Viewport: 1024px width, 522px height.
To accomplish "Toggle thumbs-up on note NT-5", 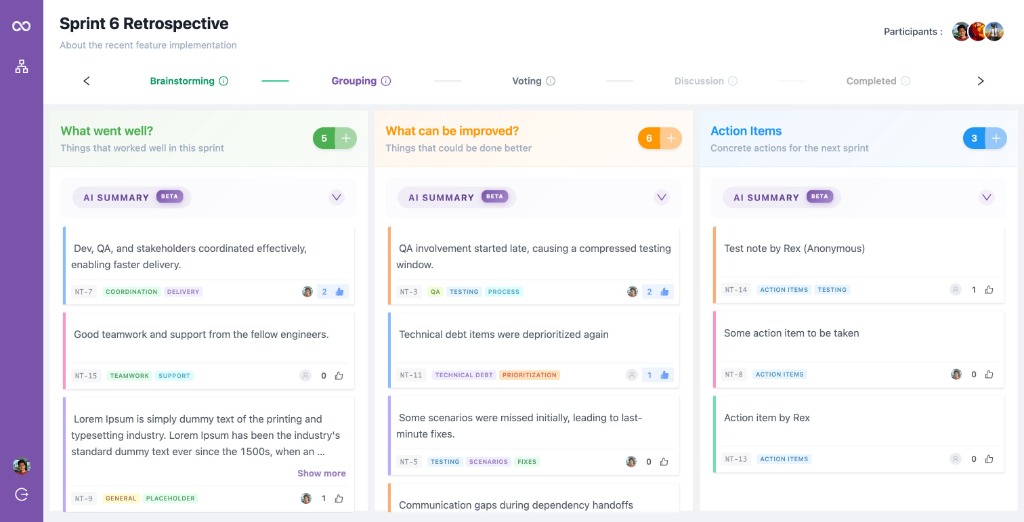I will (x=664, y=461).
